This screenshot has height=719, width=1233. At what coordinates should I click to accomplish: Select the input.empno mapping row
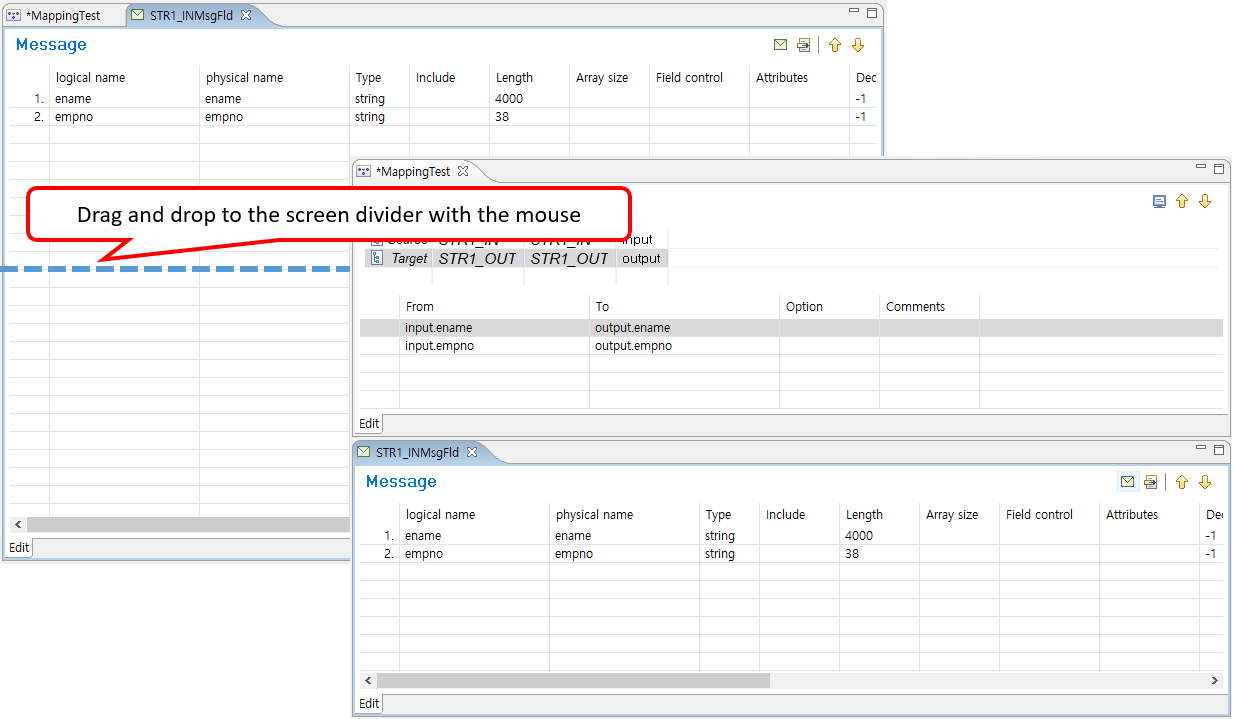click(439, 346)
